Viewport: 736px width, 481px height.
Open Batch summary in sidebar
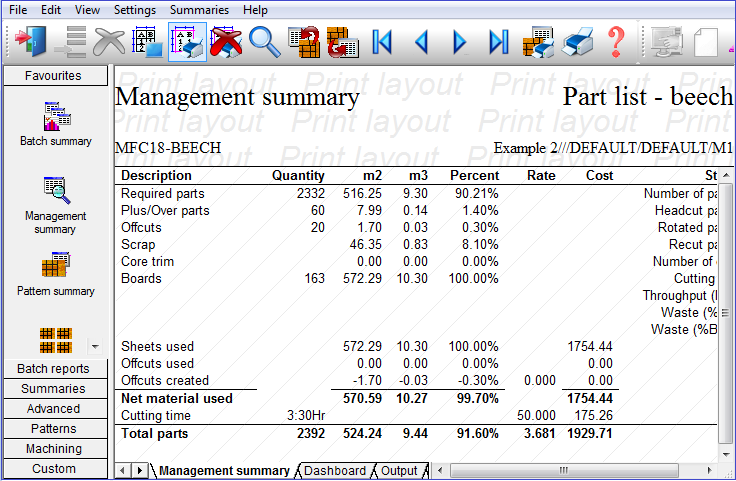coord(56,124)
